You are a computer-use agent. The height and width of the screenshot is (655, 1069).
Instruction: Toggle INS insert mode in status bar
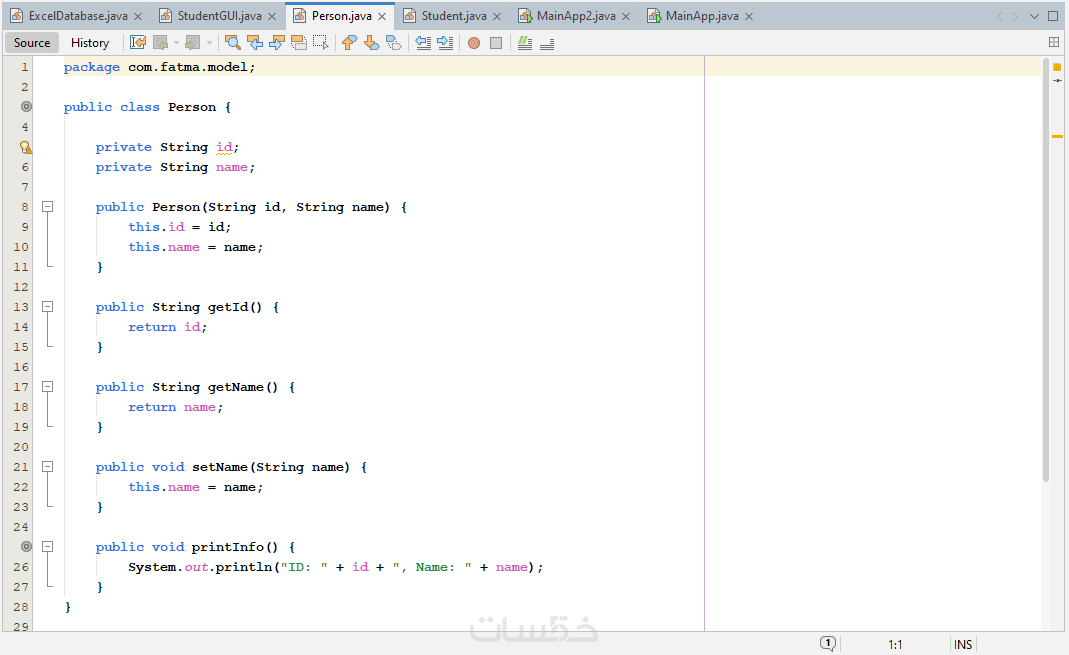click(x=963, y=644)
